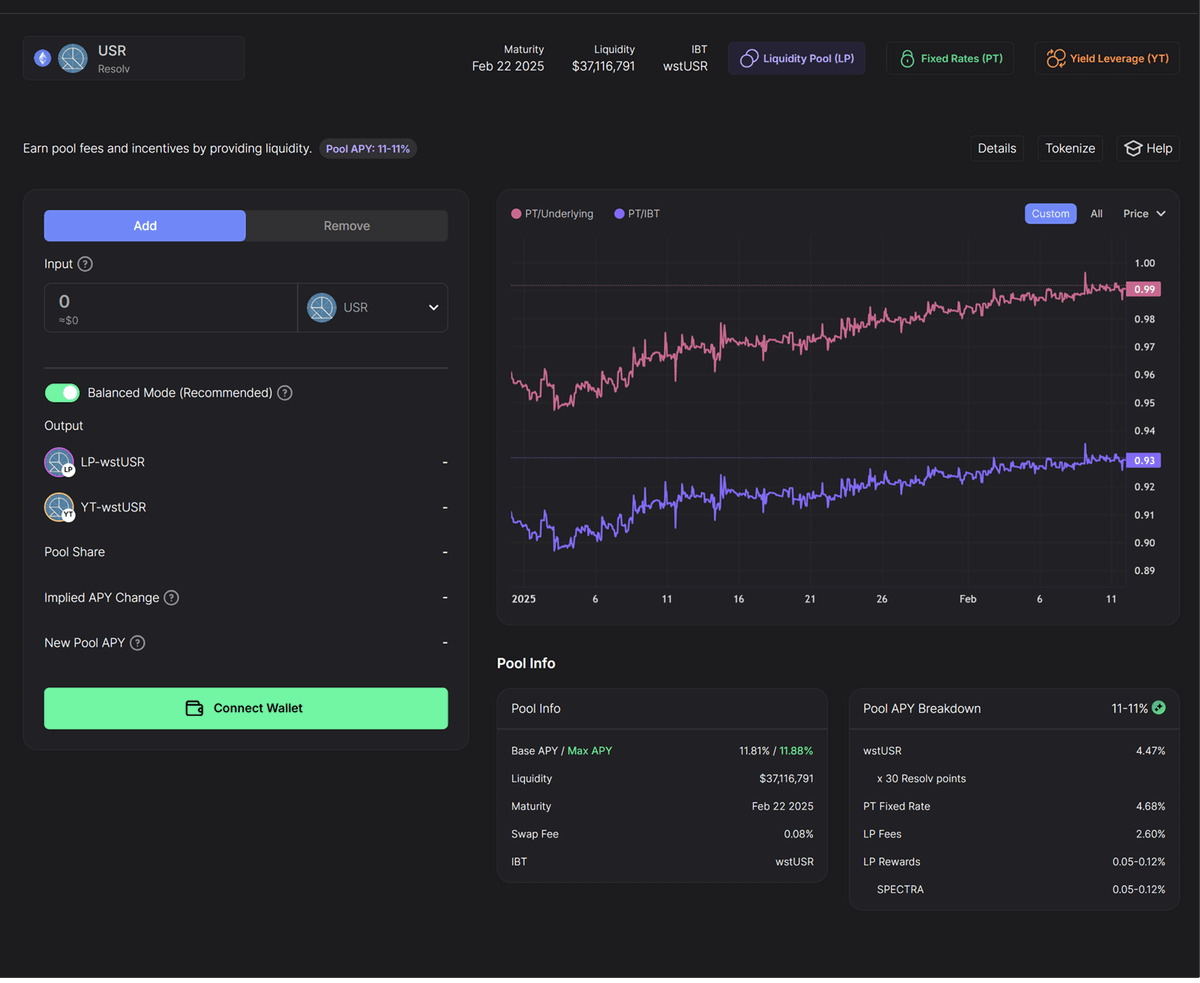Viewport: 1200px width, 983px height.
Task: Open the Price chart metric dropdown
Action: [1143, 213]
